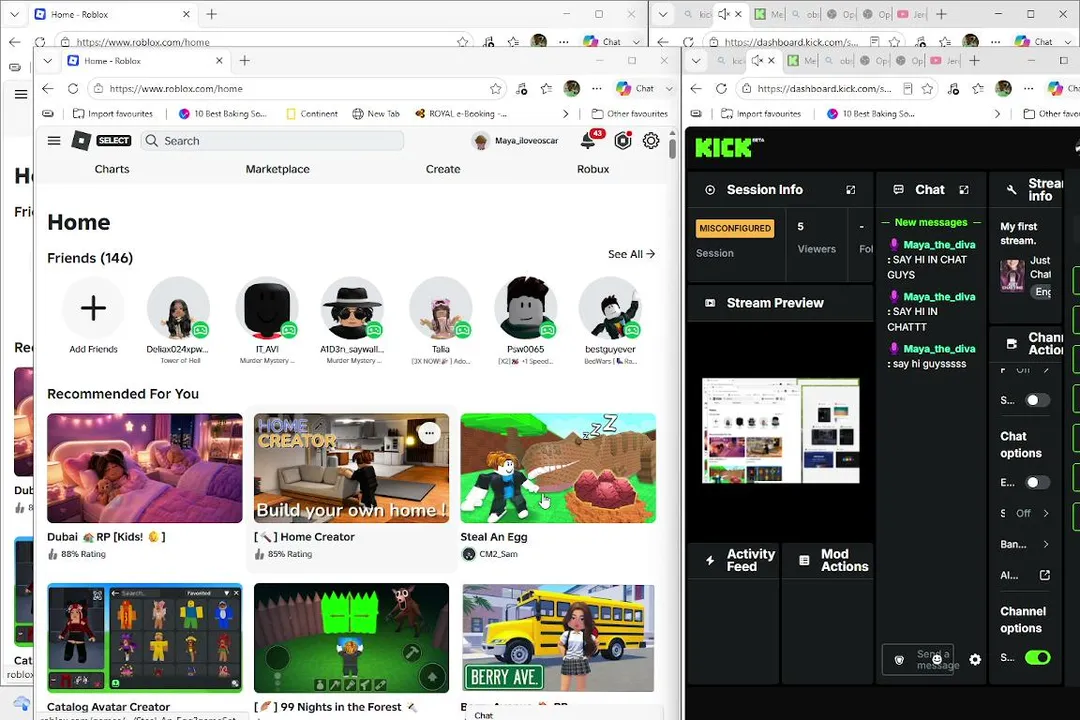This screenshot has height=720, width=1080.
Task: Open the Marketplace tab in Roblox
Action: pos(278,169)
